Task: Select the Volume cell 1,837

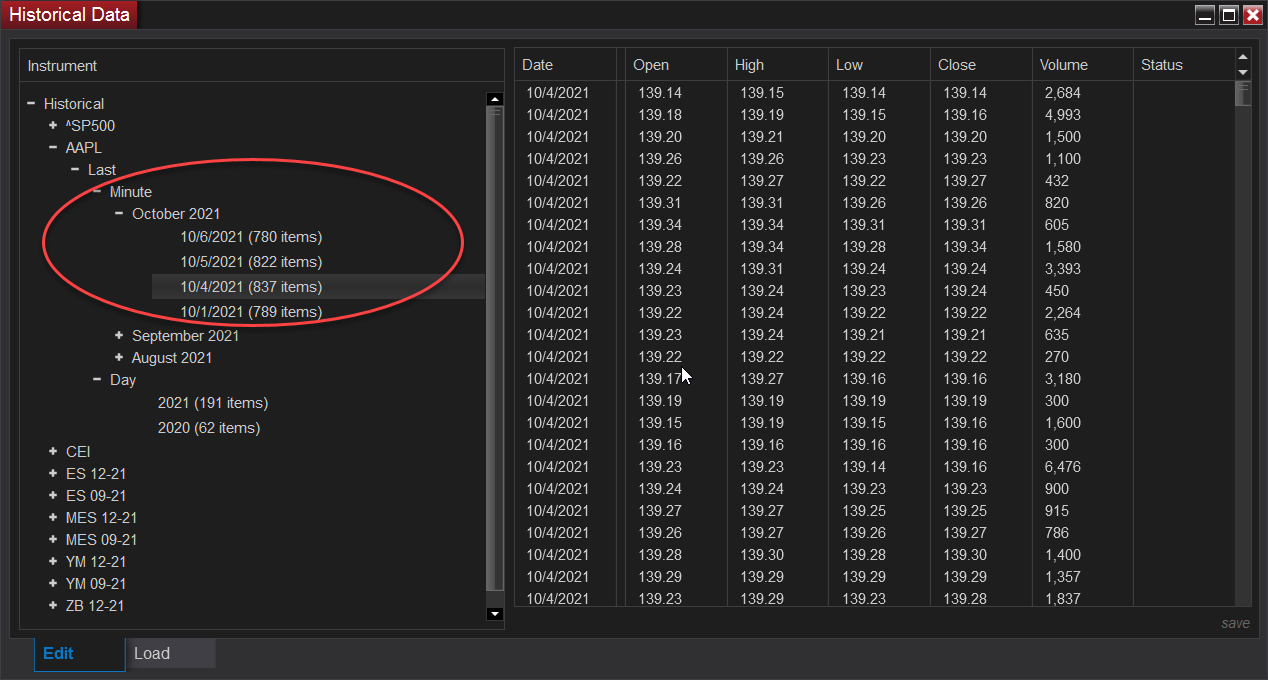Action: pos(1062,599)
